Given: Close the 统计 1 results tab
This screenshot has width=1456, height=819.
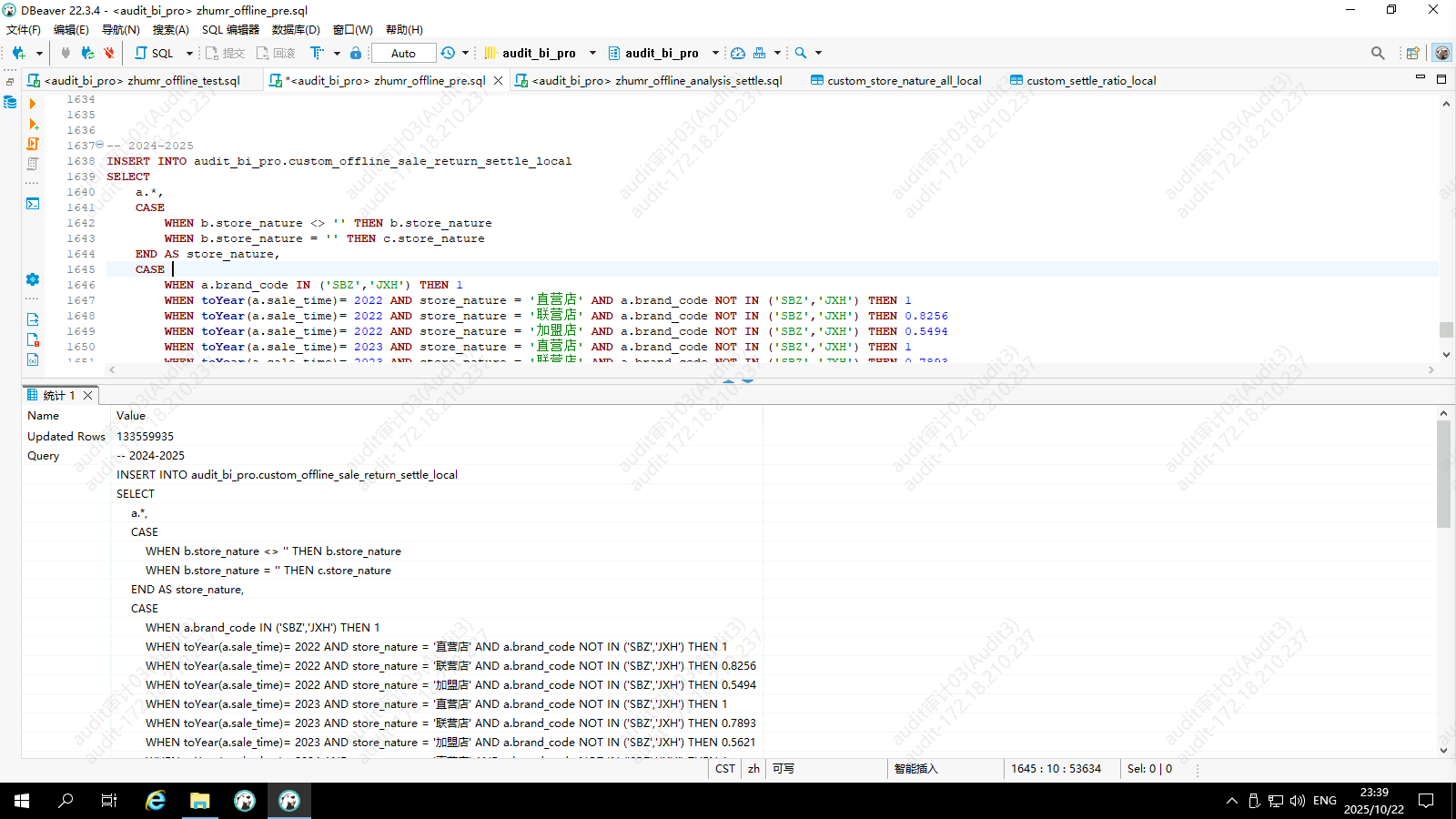Looking at the screenshot, I should tap(88, 395).
